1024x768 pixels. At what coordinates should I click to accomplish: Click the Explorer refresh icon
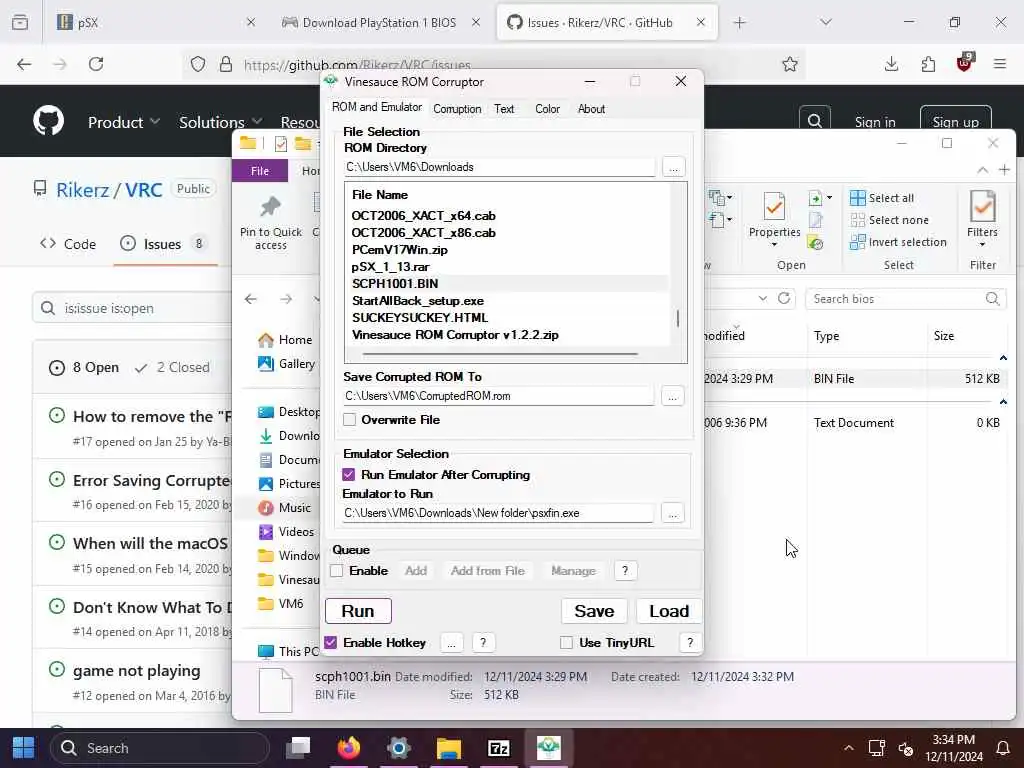tap(784, 298)
